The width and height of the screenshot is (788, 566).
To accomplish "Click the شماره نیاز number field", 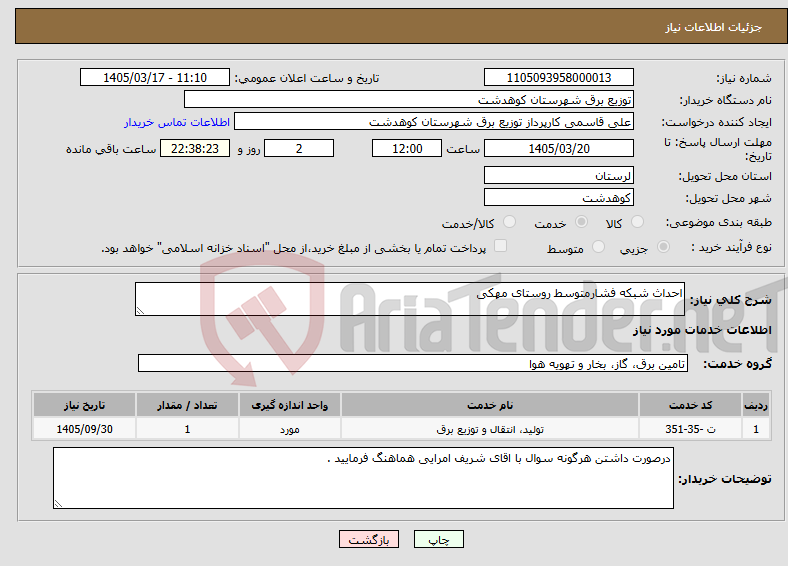I will tap(558, 77).
